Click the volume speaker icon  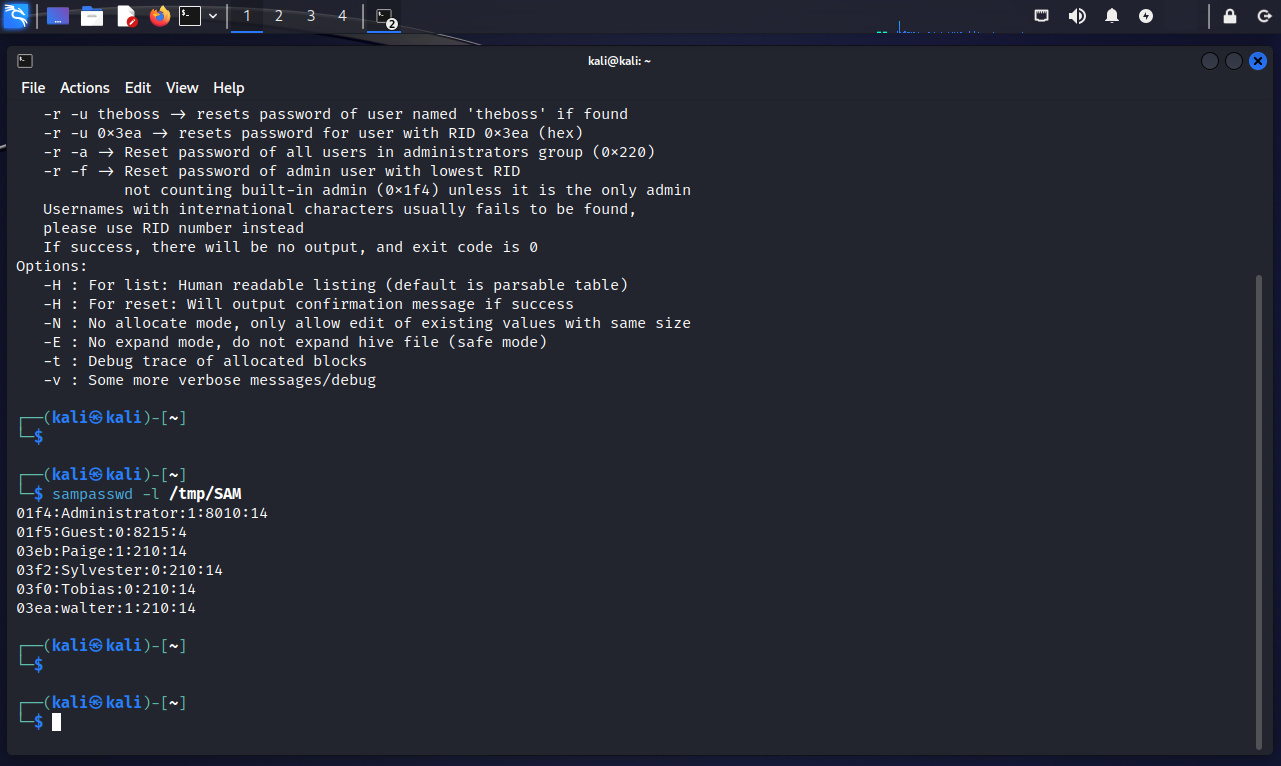[x=1077, y=16]
